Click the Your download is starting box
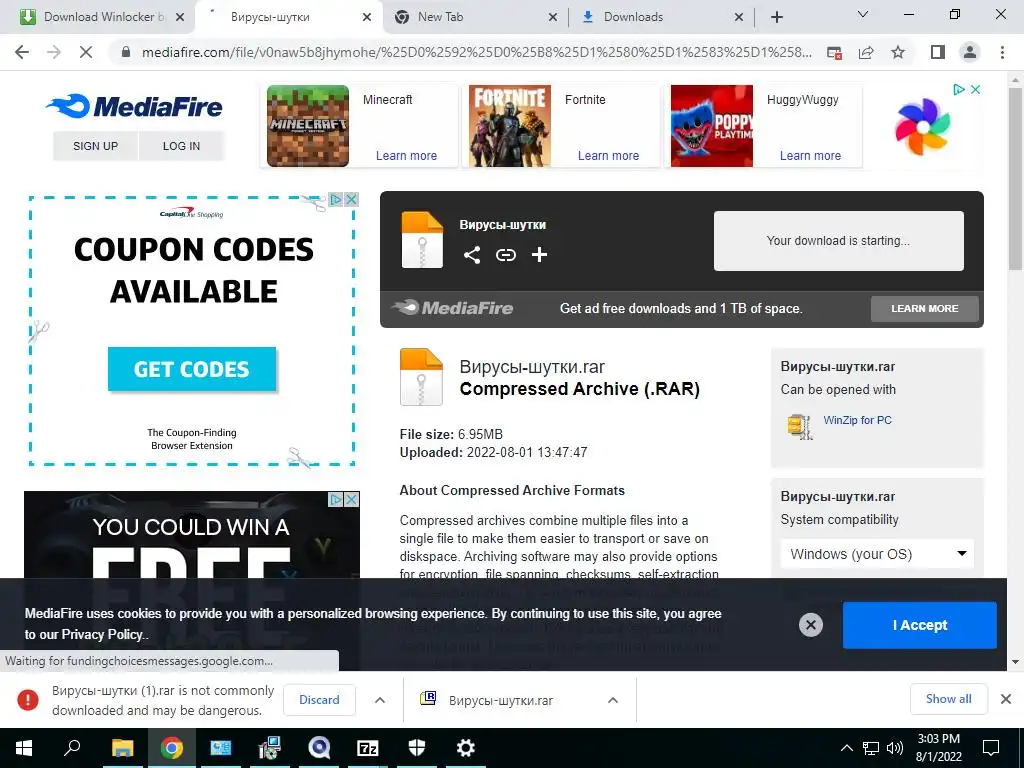 coord(839,240)
